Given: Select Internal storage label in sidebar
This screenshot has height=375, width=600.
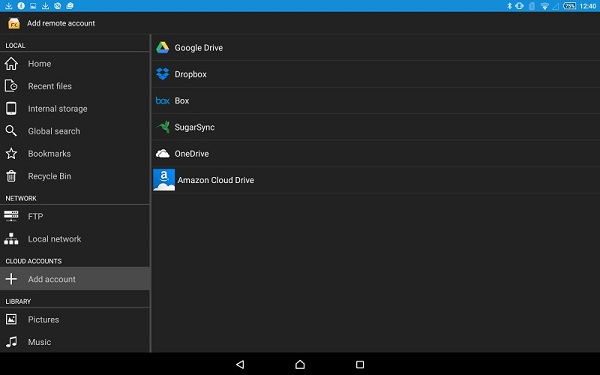Looking at the screenshot, I should pos(57,109).
